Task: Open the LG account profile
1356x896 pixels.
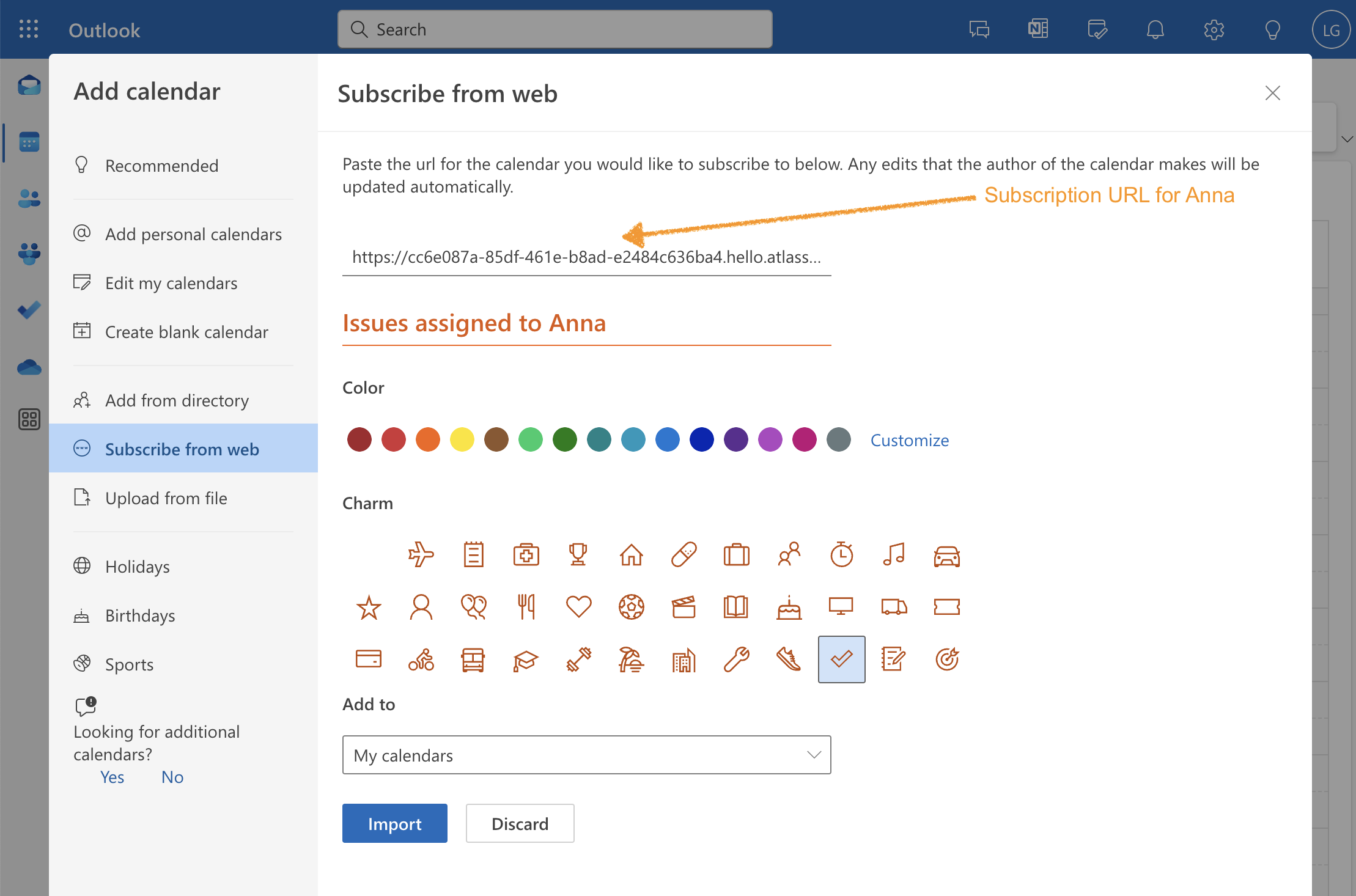Action: (x=1331, y=29)
